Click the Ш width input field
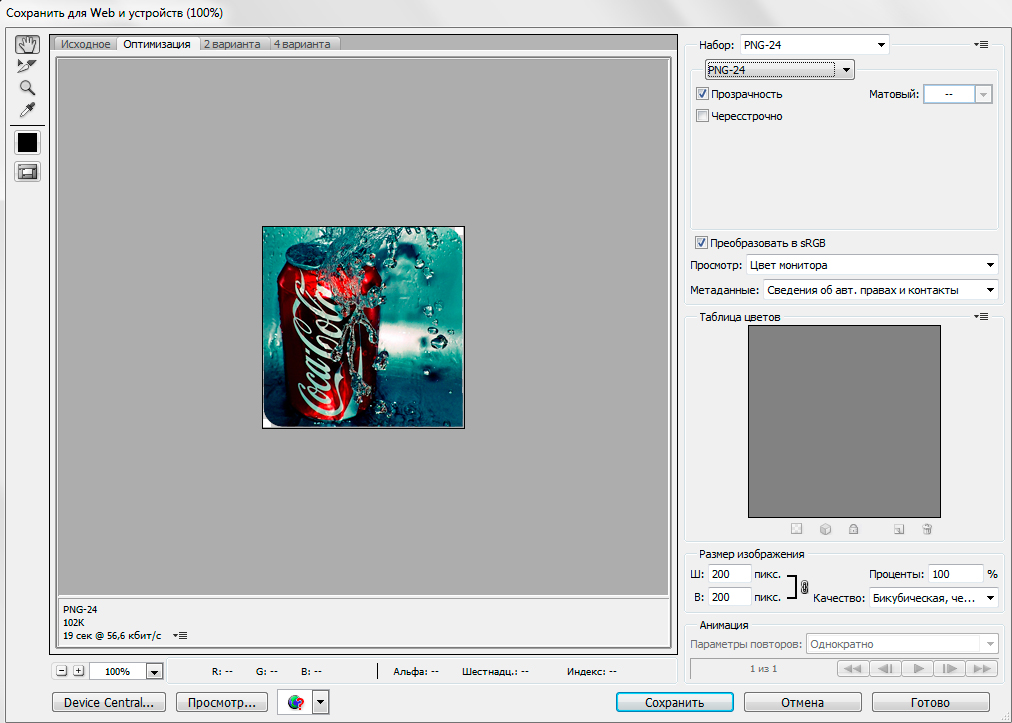Viewport: 1012px width, 723px height. pos(730,574)
